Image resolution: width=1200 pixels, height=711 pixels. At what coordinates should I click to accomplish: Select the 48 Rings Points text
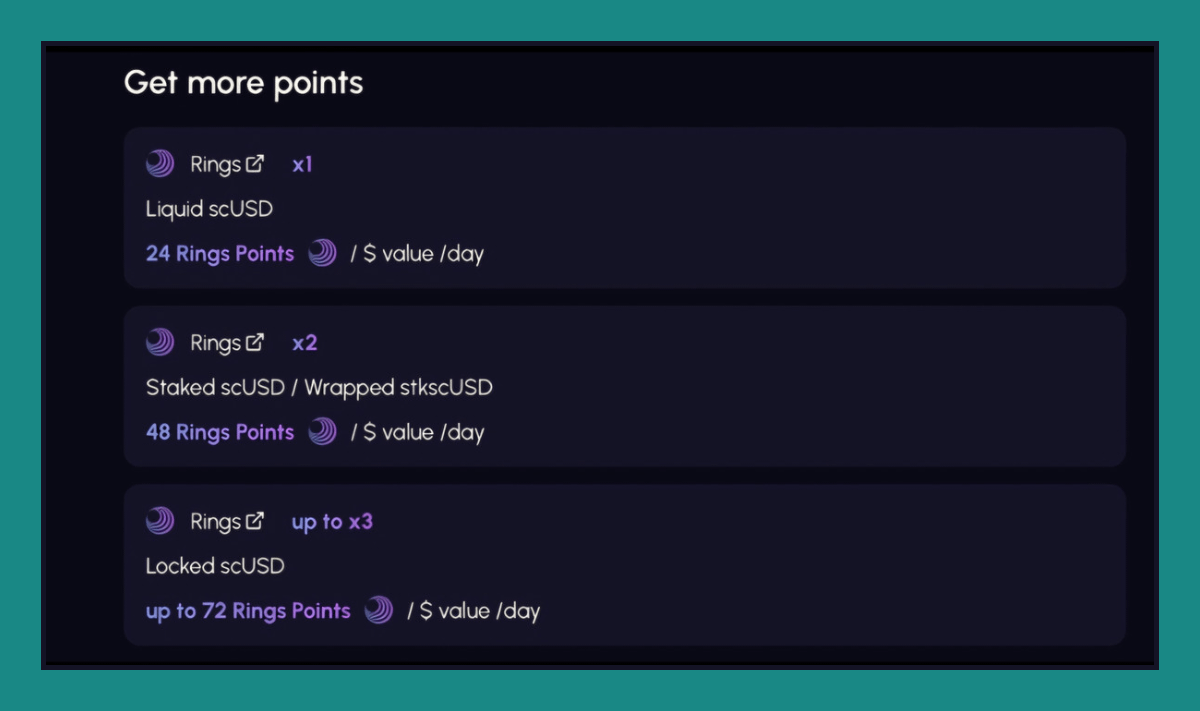pos(220,432)
